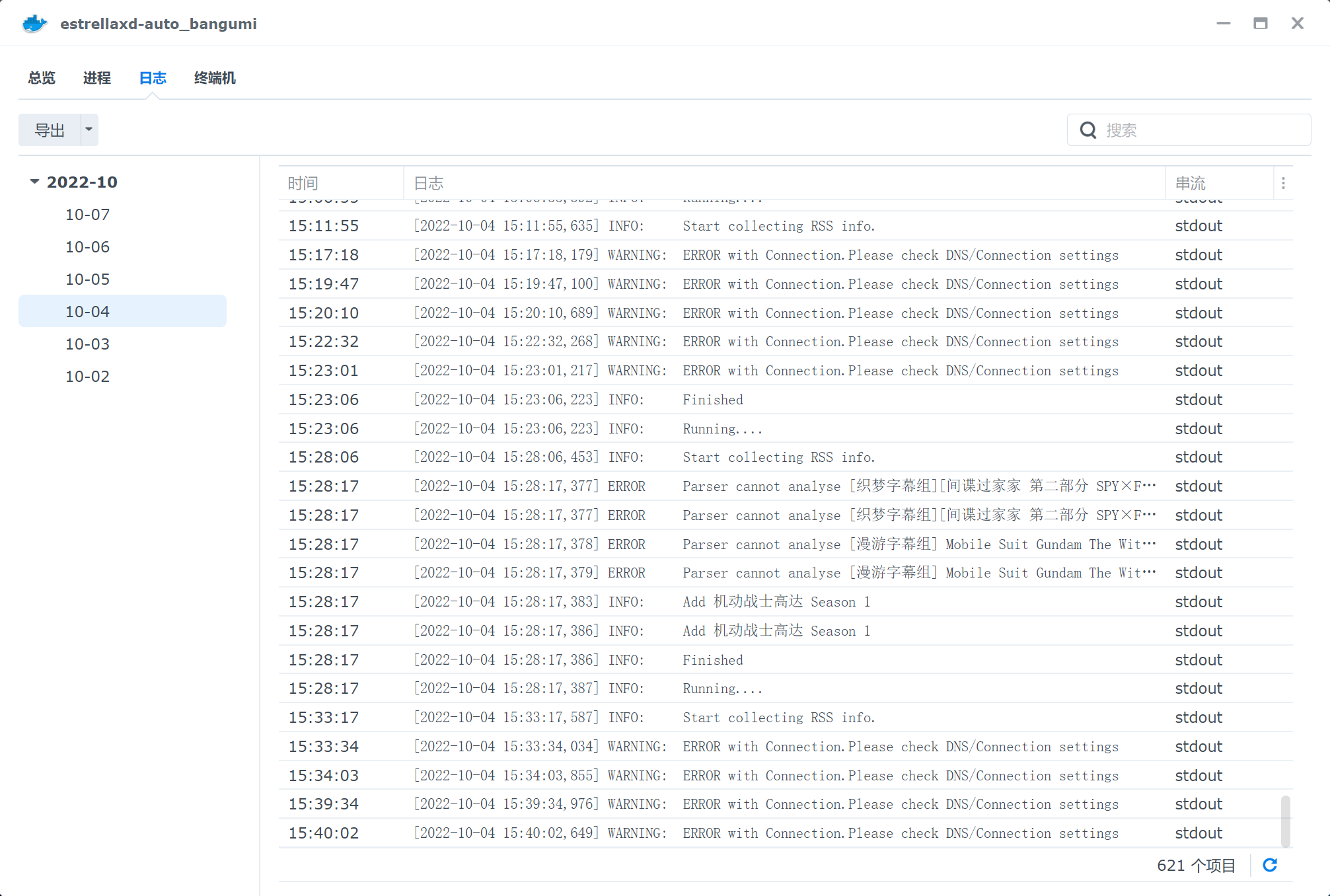1330x896 pixels.
Task: Open the 导出 export dropdown arrow
Action: point(89,130)
